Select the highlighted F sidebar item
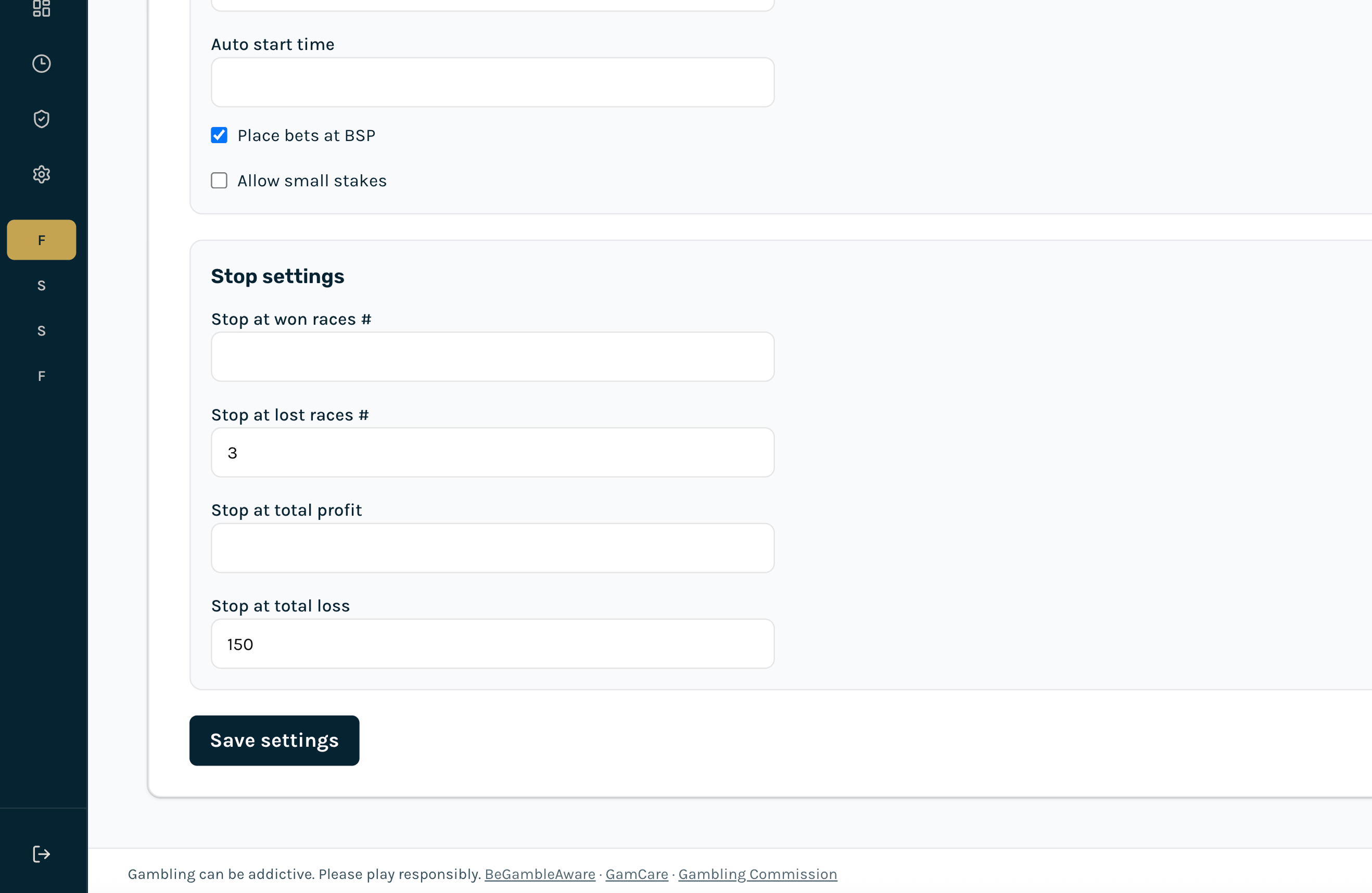1372x893 pixels. coord(42,240)
